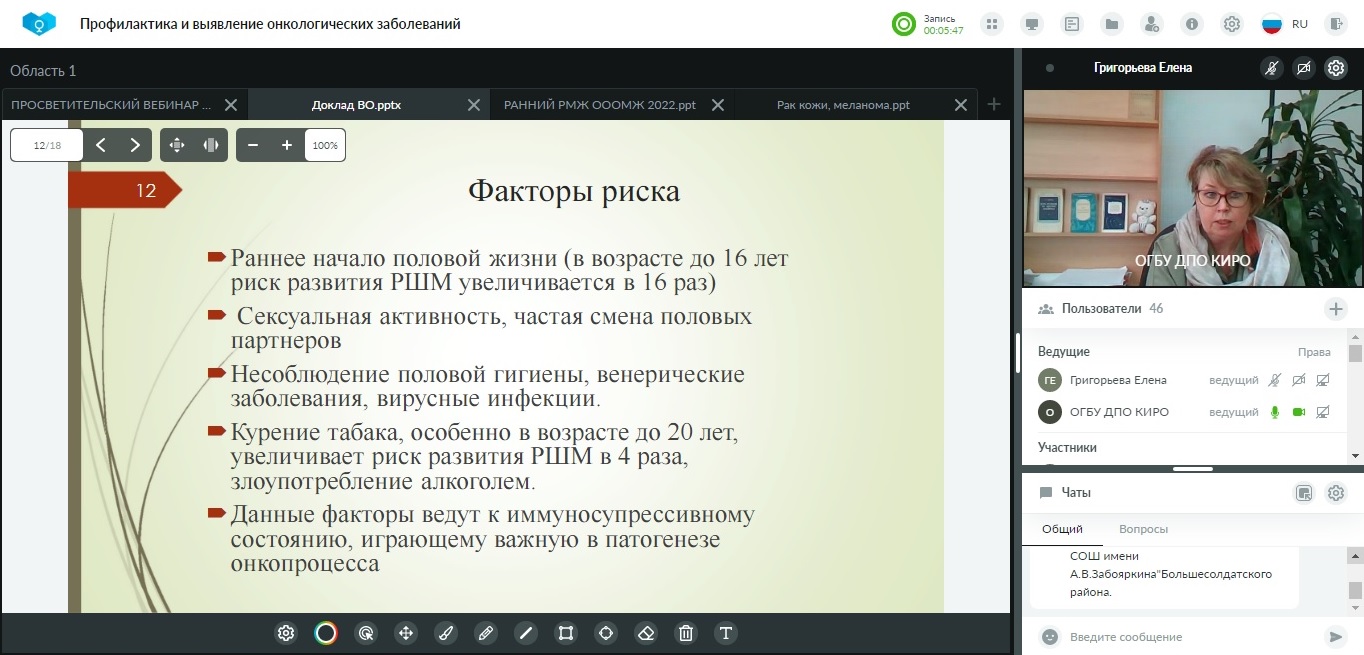Image resolution: width=1364 pixels, height=655 pixels.
Task: Go to the previous slide
Action: coord(101,145)
